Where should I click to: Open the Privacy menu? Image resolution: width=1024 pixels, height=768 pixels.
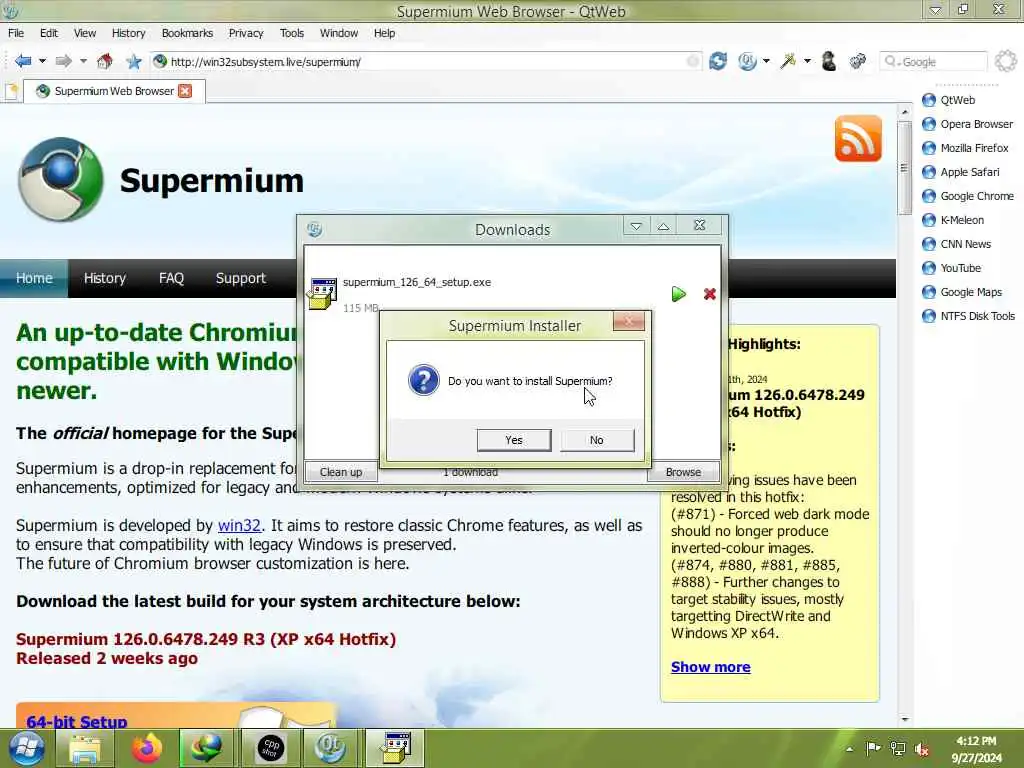point(246,33)
